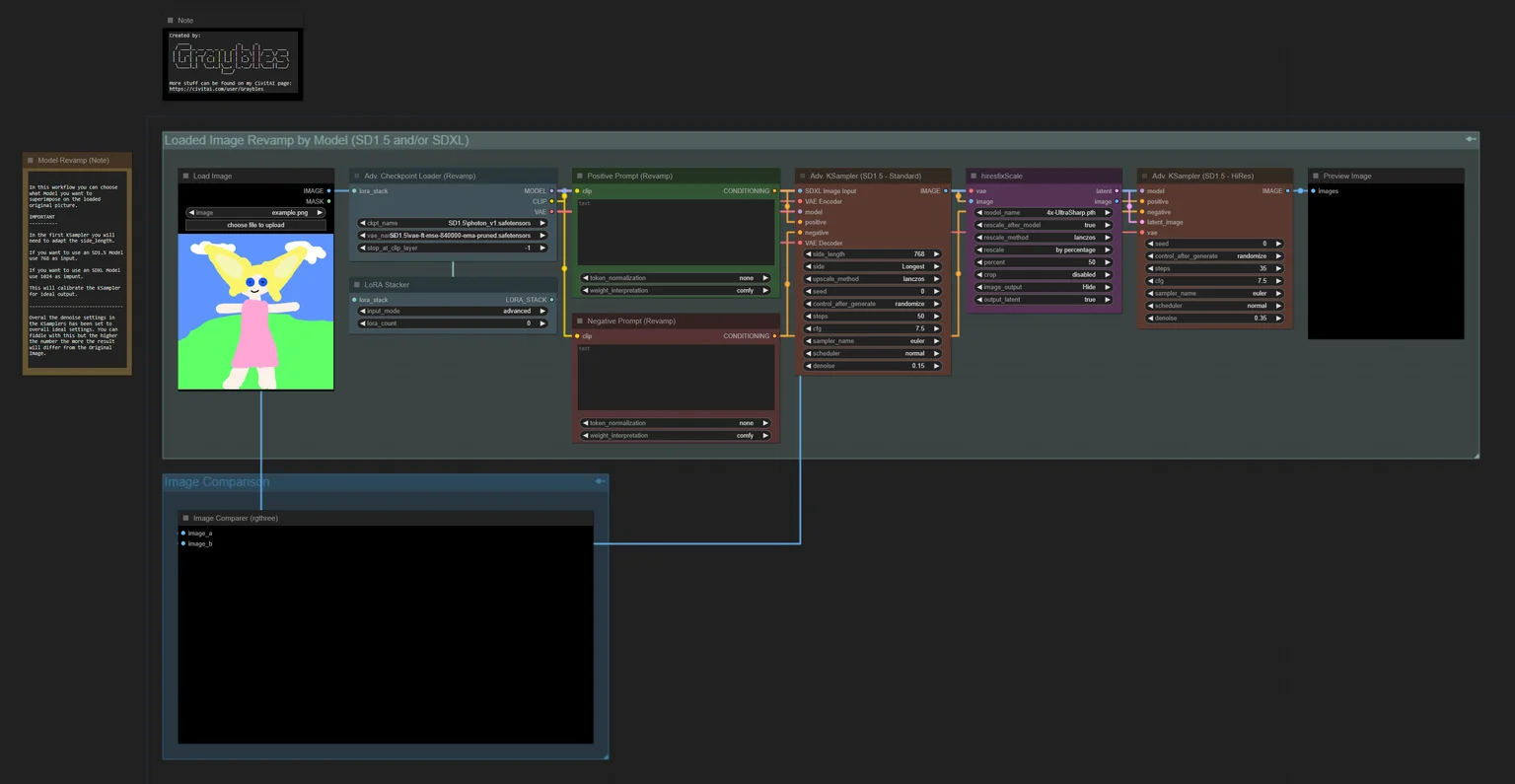Open the ckpt_name checkpoint dropdown

tap(453, 223)
